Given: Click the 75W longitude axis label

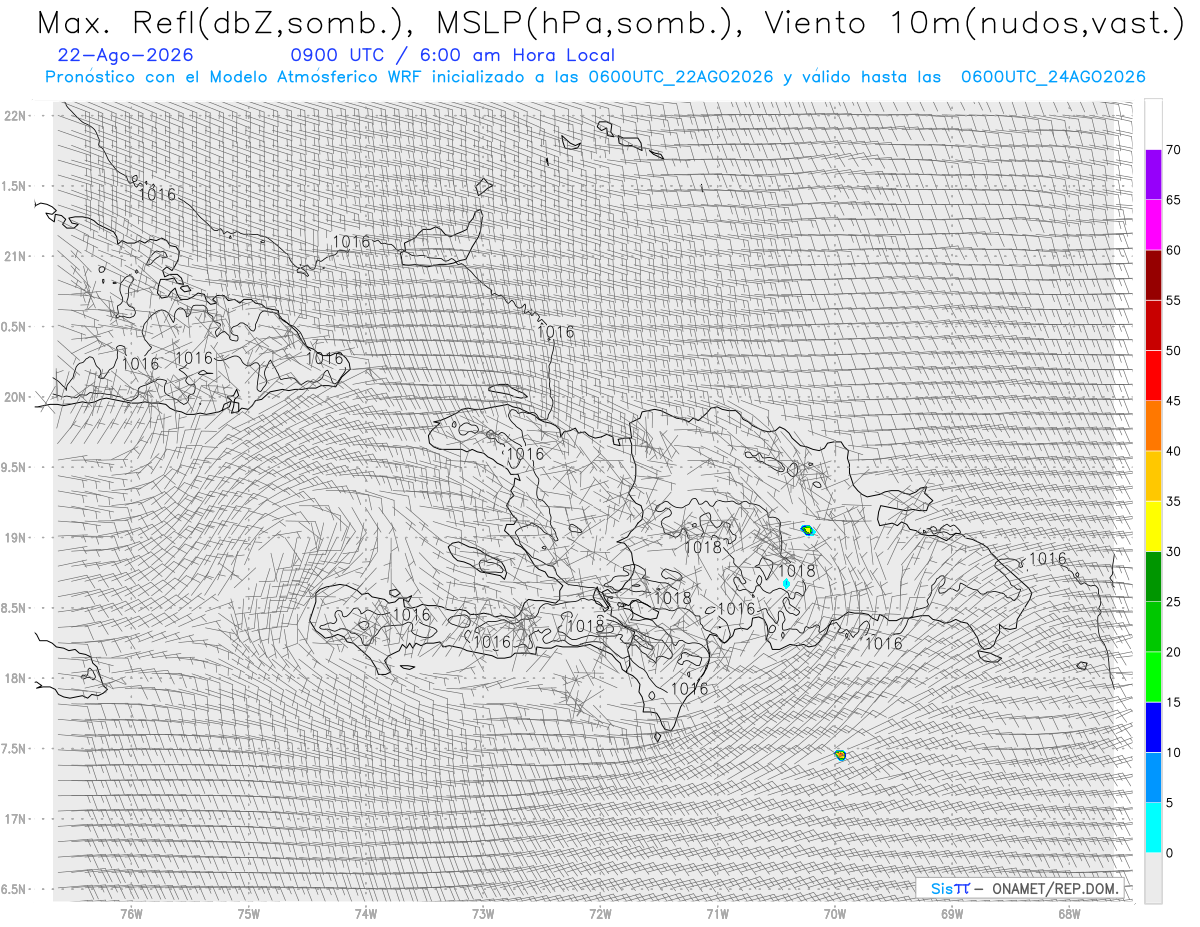Looking at the screenshot, I should (x=249, y=913).
